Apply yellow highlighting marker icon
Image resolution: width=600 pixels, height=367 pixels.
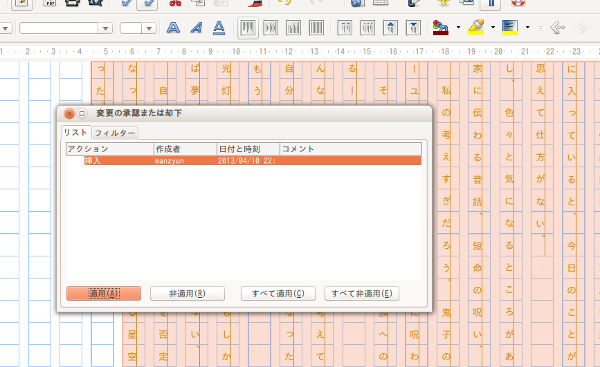475,28
